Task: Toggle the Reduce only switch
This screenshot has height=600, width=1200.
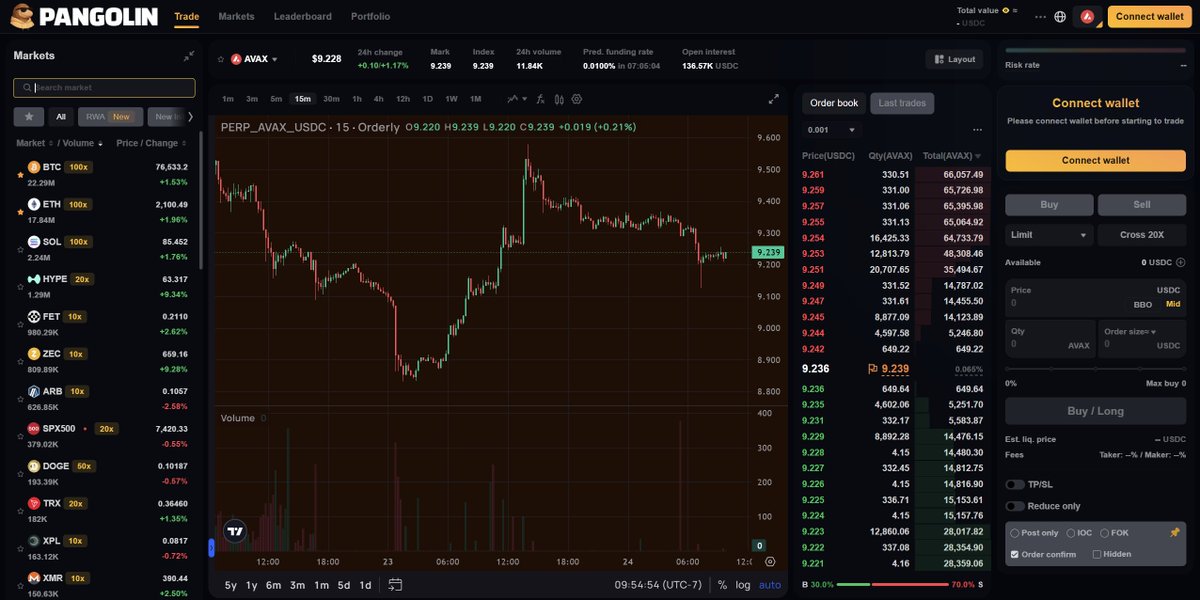Action: [1015, 506]
